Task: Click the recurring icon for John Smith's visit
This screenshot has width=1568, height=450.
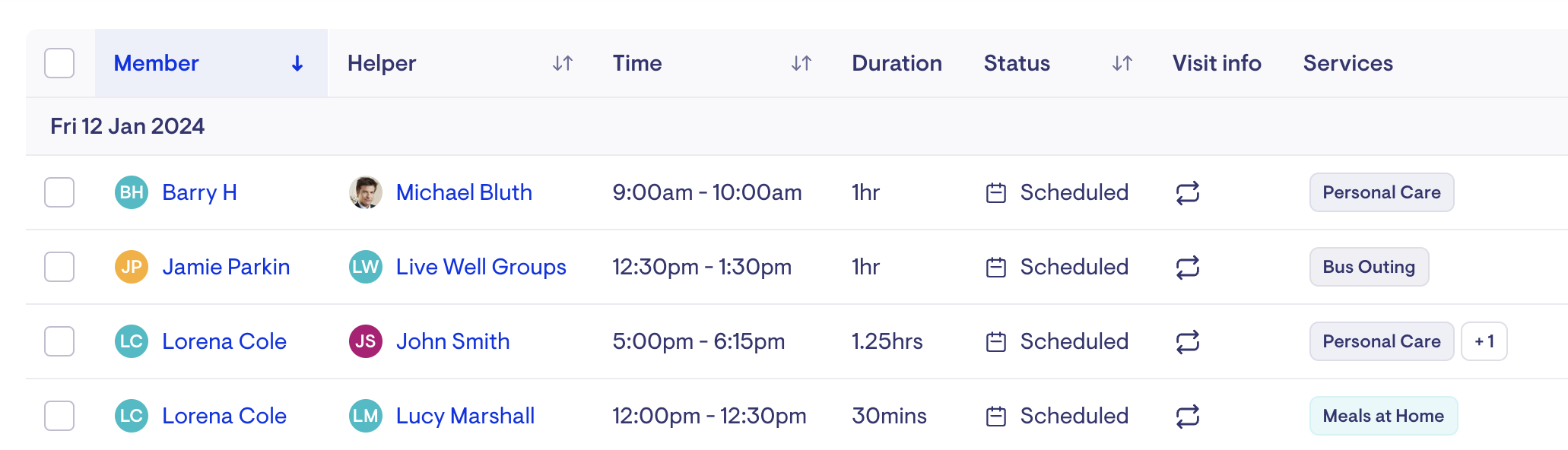Action: click(1187, 341)
